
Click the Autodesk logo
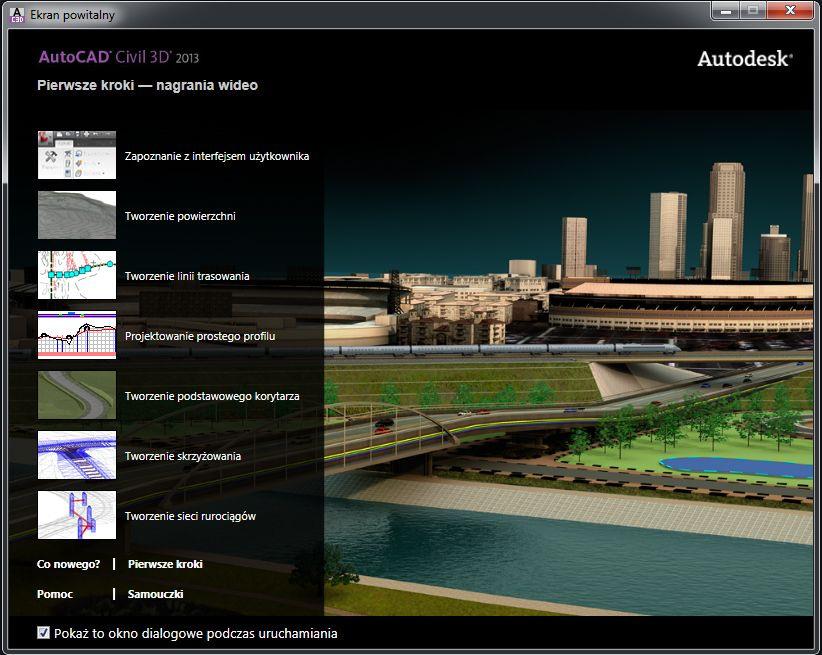click(745, 59)
